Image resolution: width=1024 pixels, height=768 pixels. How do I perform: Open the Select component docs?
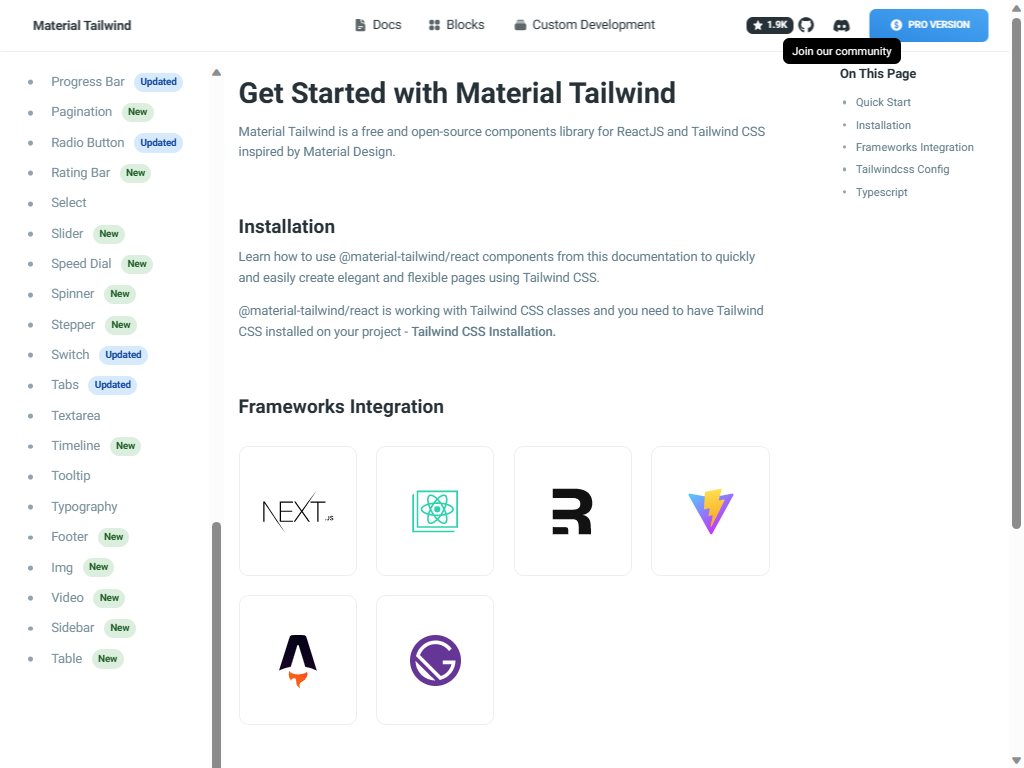click(x=68, y=202)
